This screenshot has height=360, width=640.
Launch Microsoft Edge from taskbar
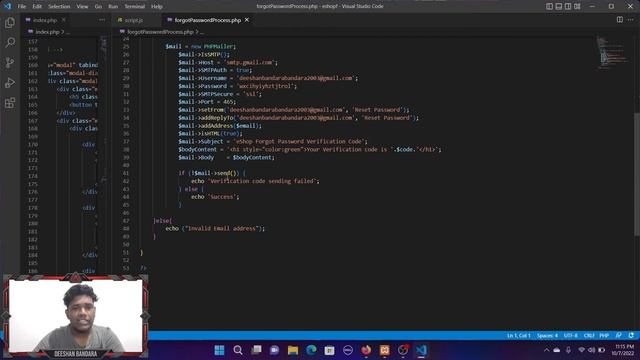click(311, 350)
